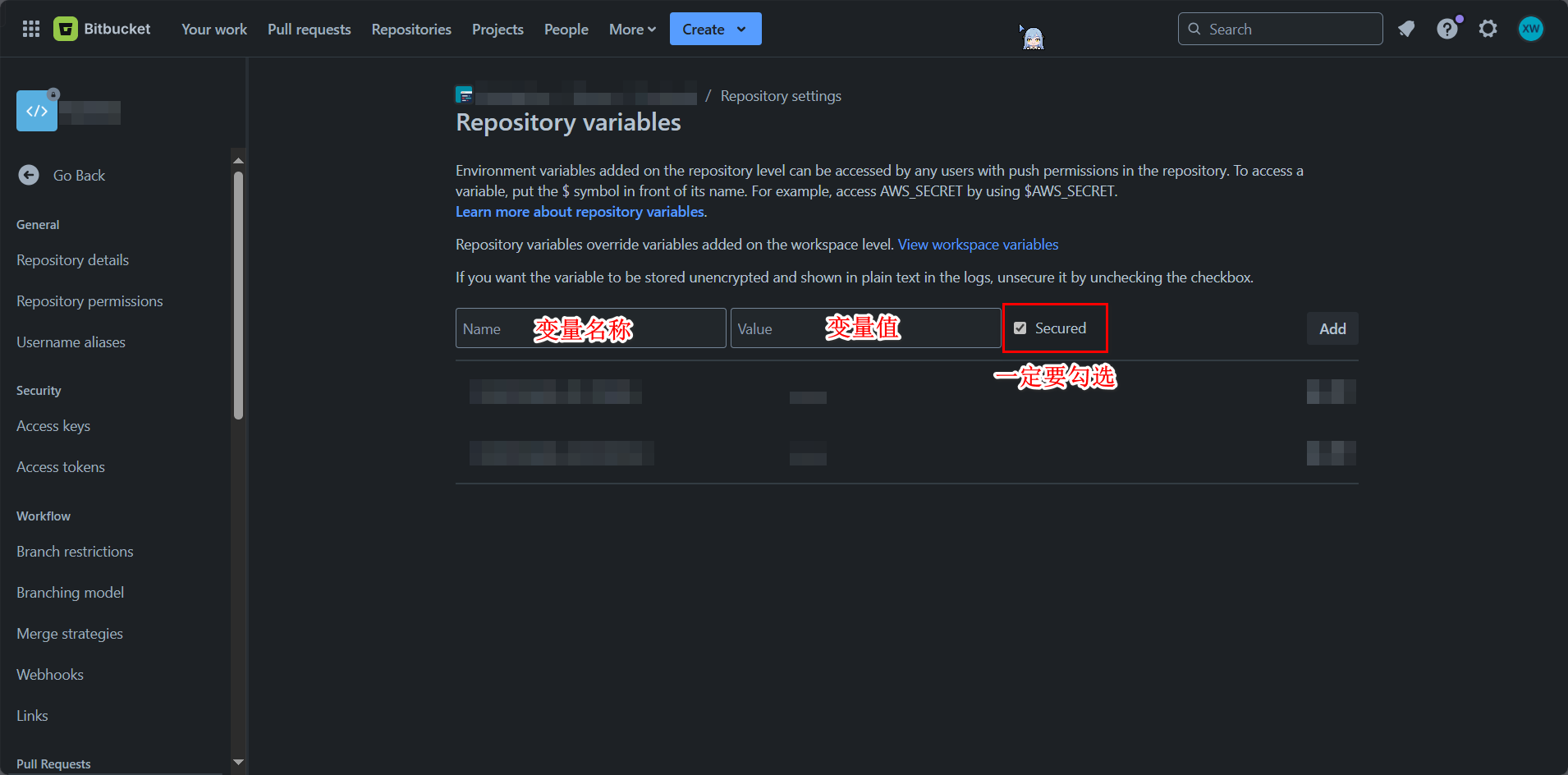Open Pull requests in top navigation

click(309, 29)
